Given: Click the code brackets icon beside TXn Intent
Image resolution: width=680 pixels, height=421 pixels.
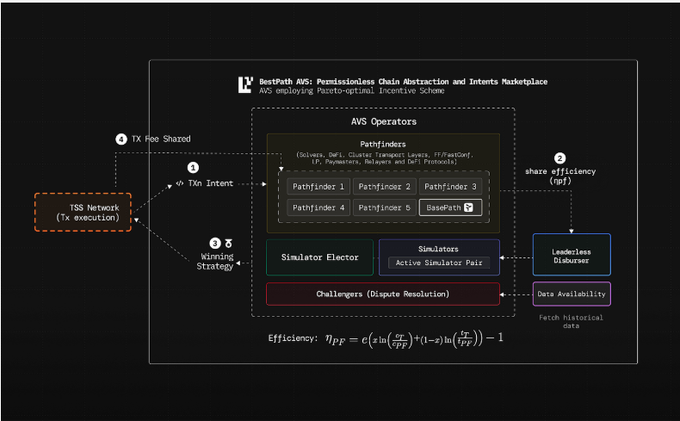Looking at the screenshot, I should 180,183.
